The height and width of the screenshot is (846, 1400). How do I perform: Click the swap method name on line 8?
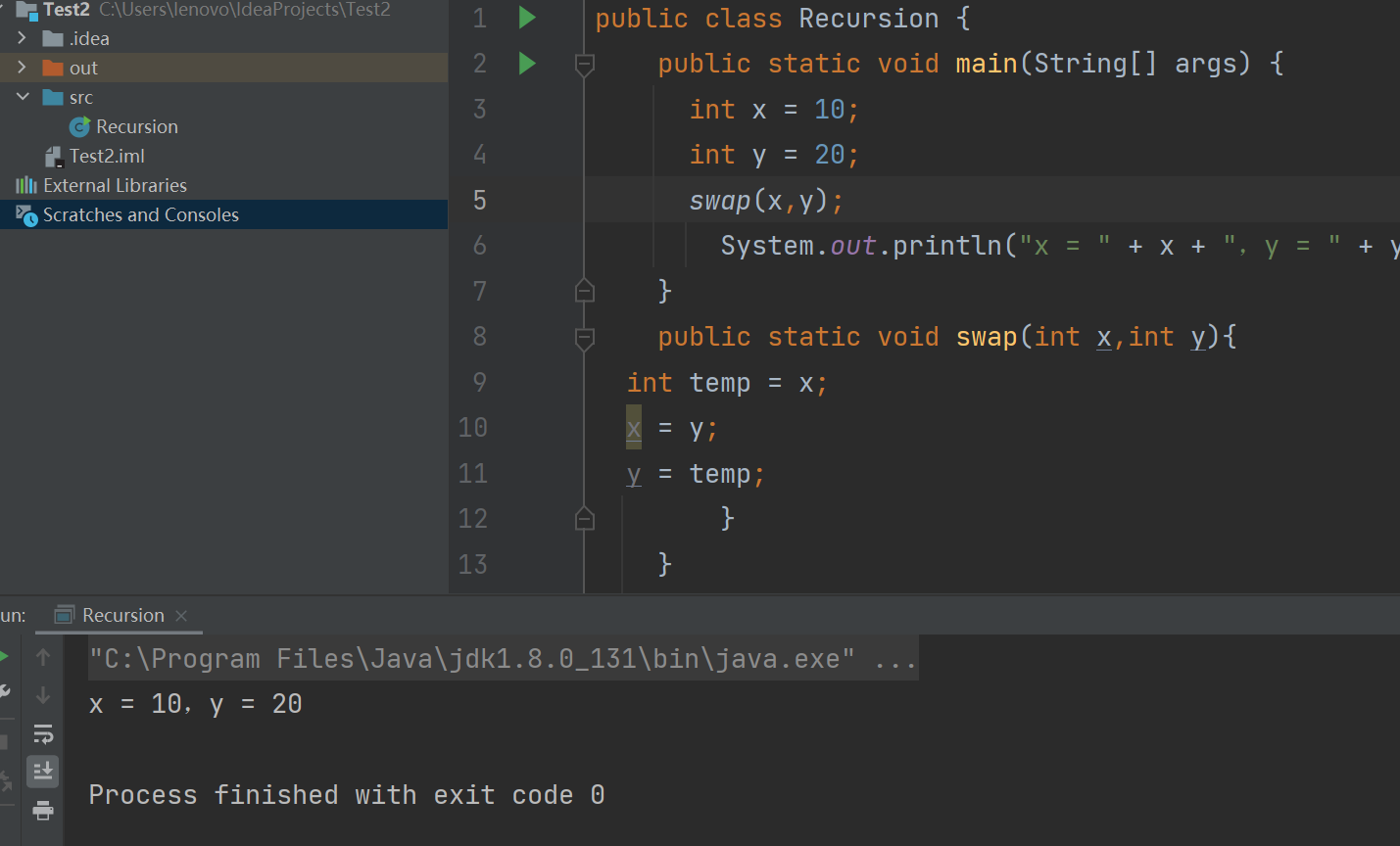pos(987,337)
